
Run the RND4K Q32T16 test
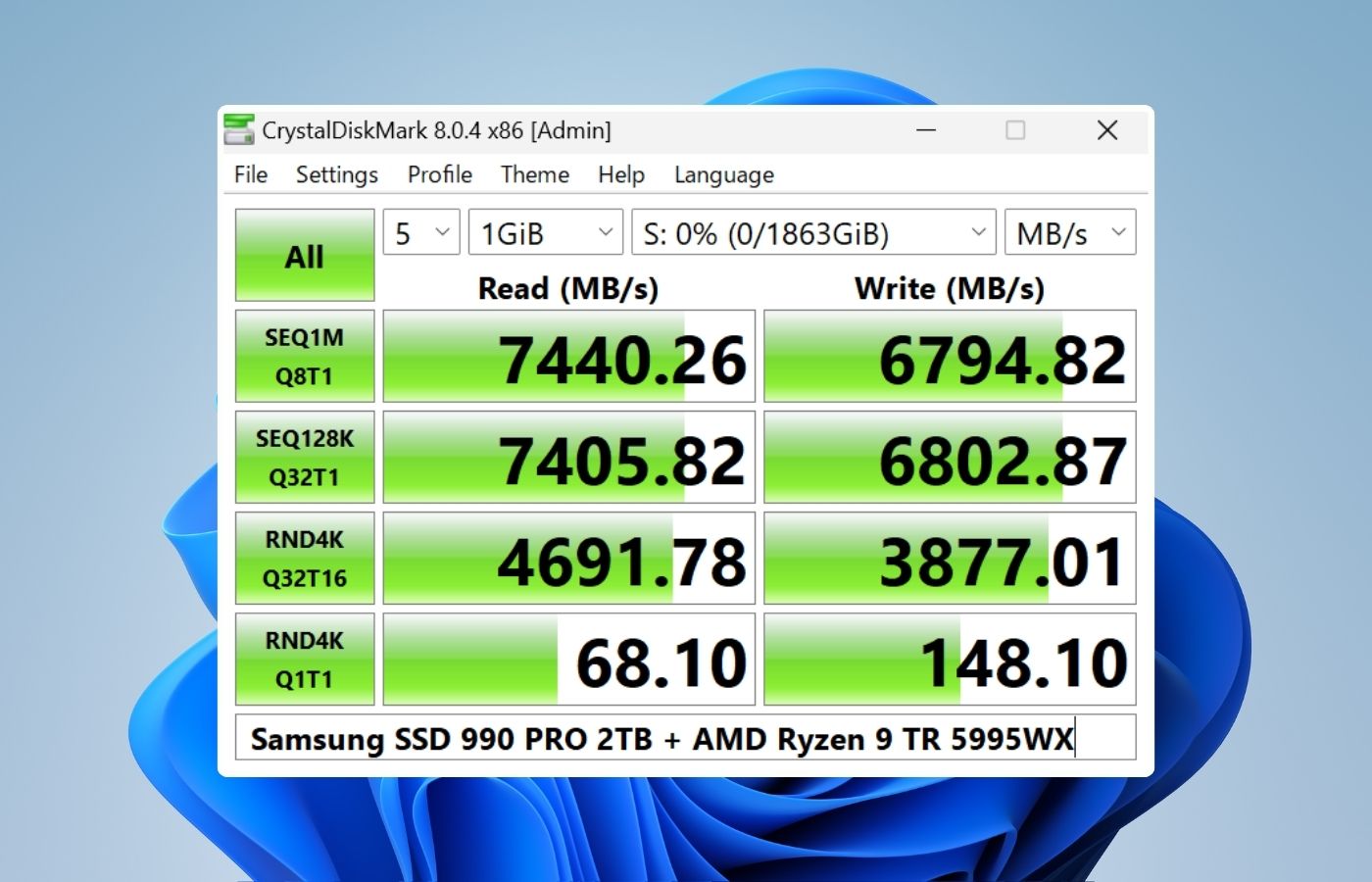pyautogui.click(x=305, y=558)
